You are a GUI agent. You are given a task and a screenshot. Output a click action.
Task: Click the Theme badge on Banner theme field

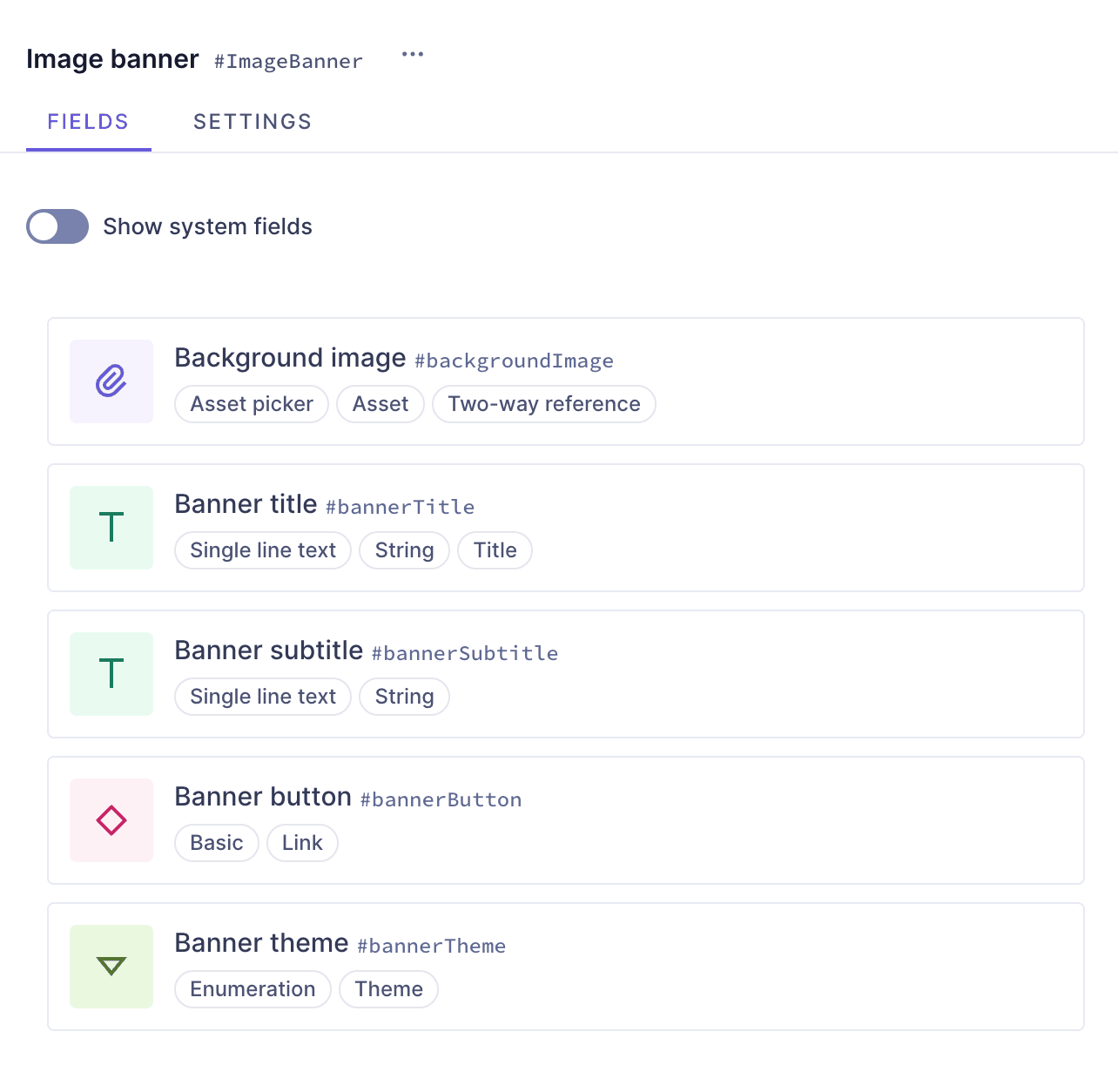coord(388,989)
